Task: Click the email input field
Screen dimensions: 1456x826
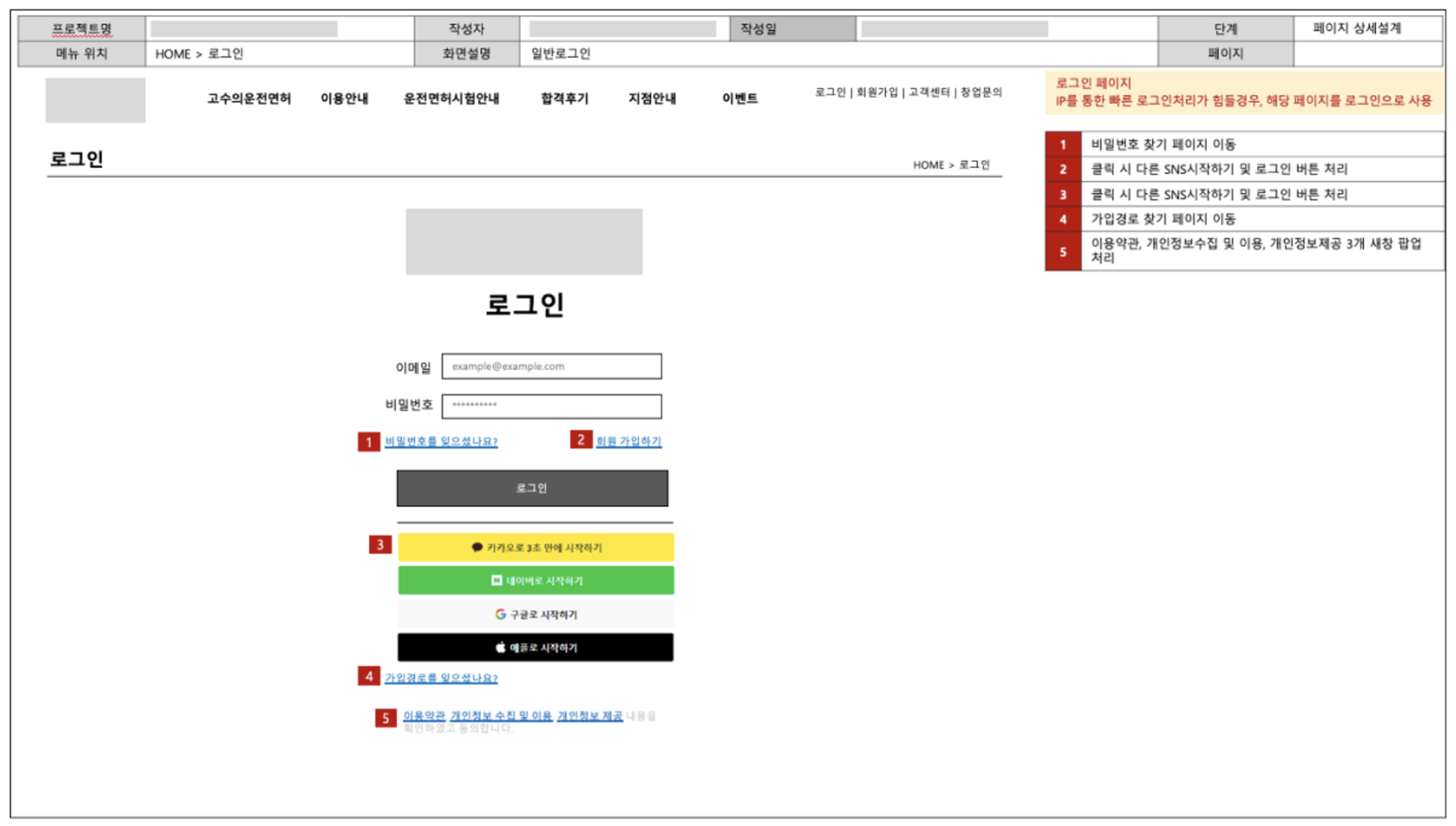Action: point(551,366)
